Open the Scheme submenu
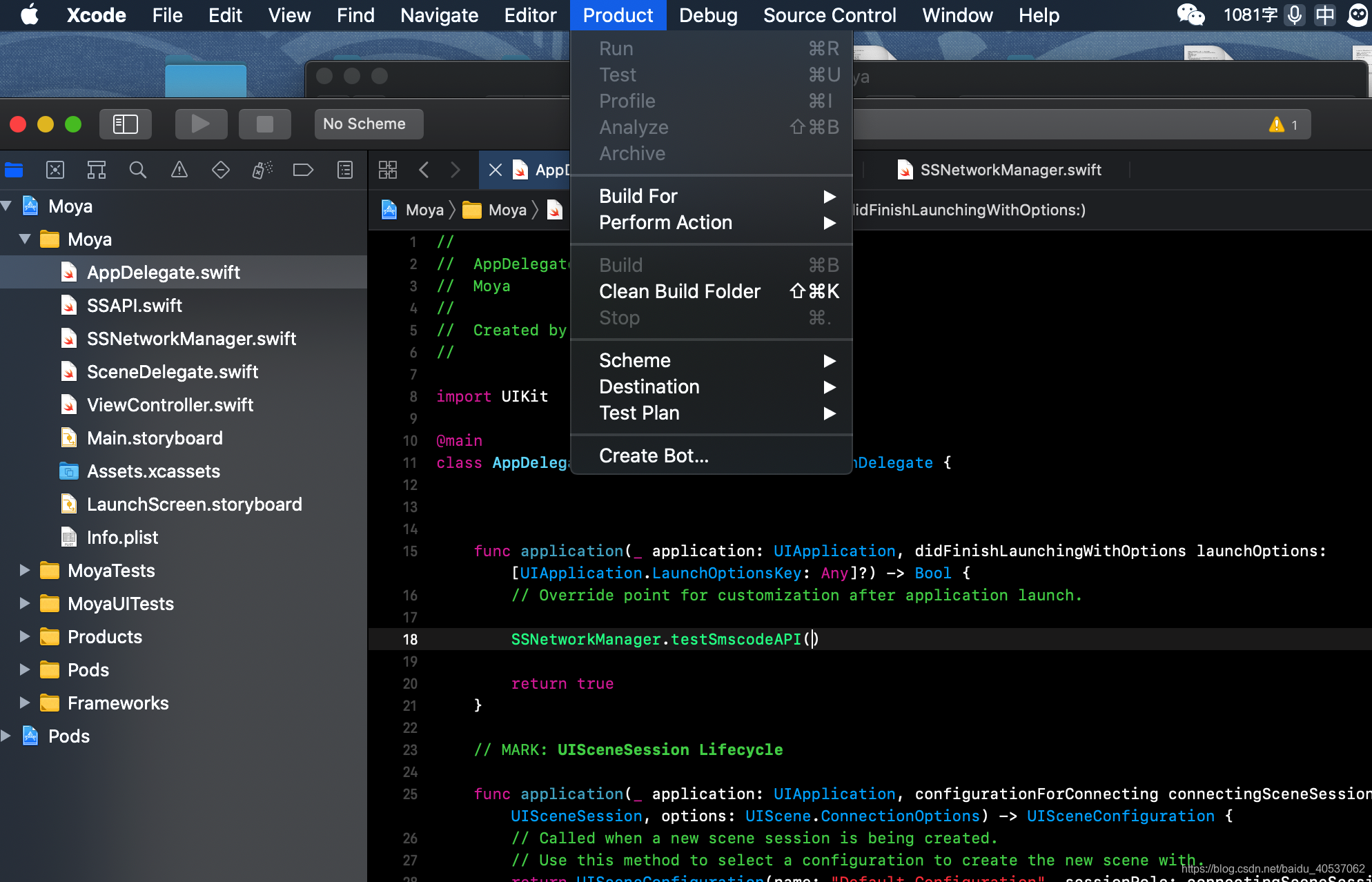 point(634,360)
